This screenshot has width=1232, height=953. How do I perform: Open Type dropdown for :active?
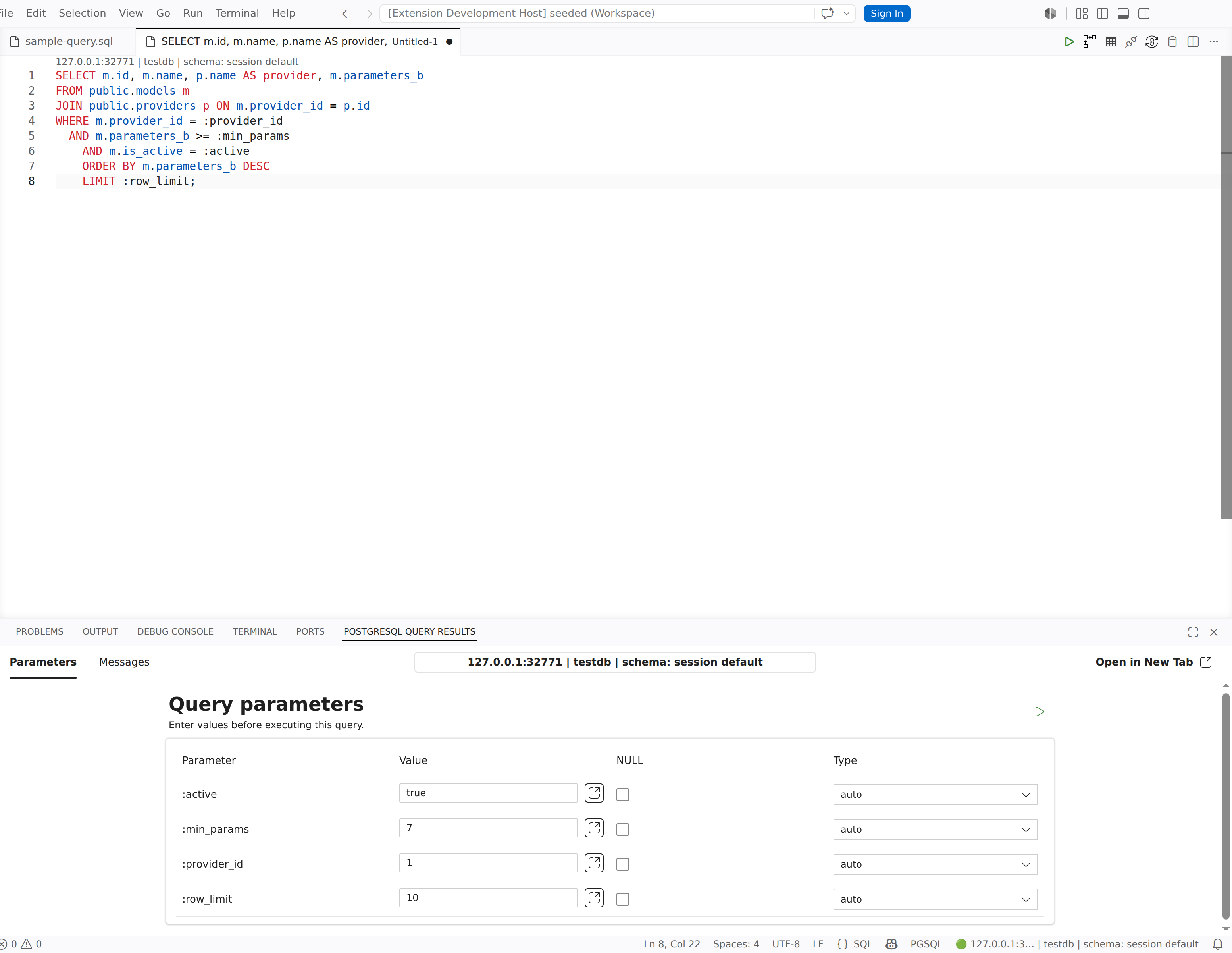935,795
